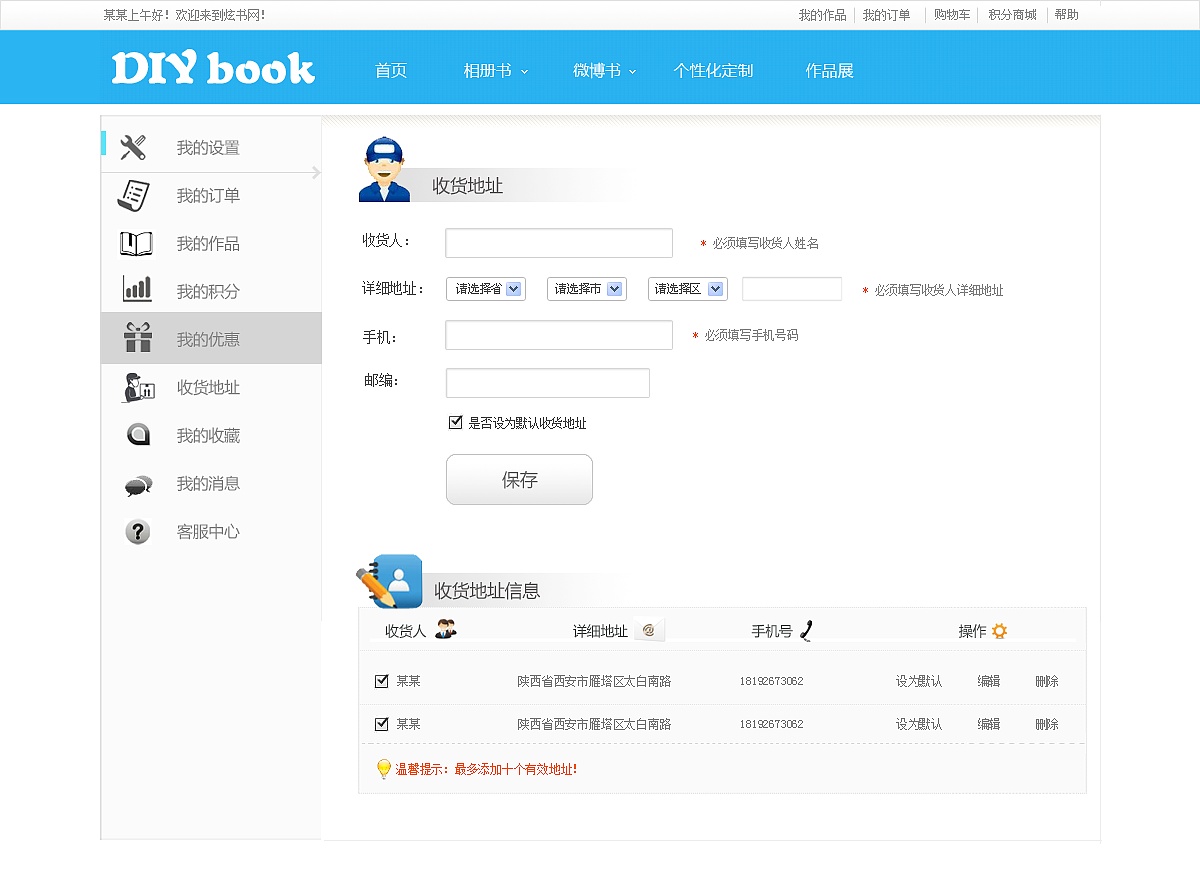Click the delivery person icon beside 收货地址 in the sidebar
1200x871 pixels.
138,387
